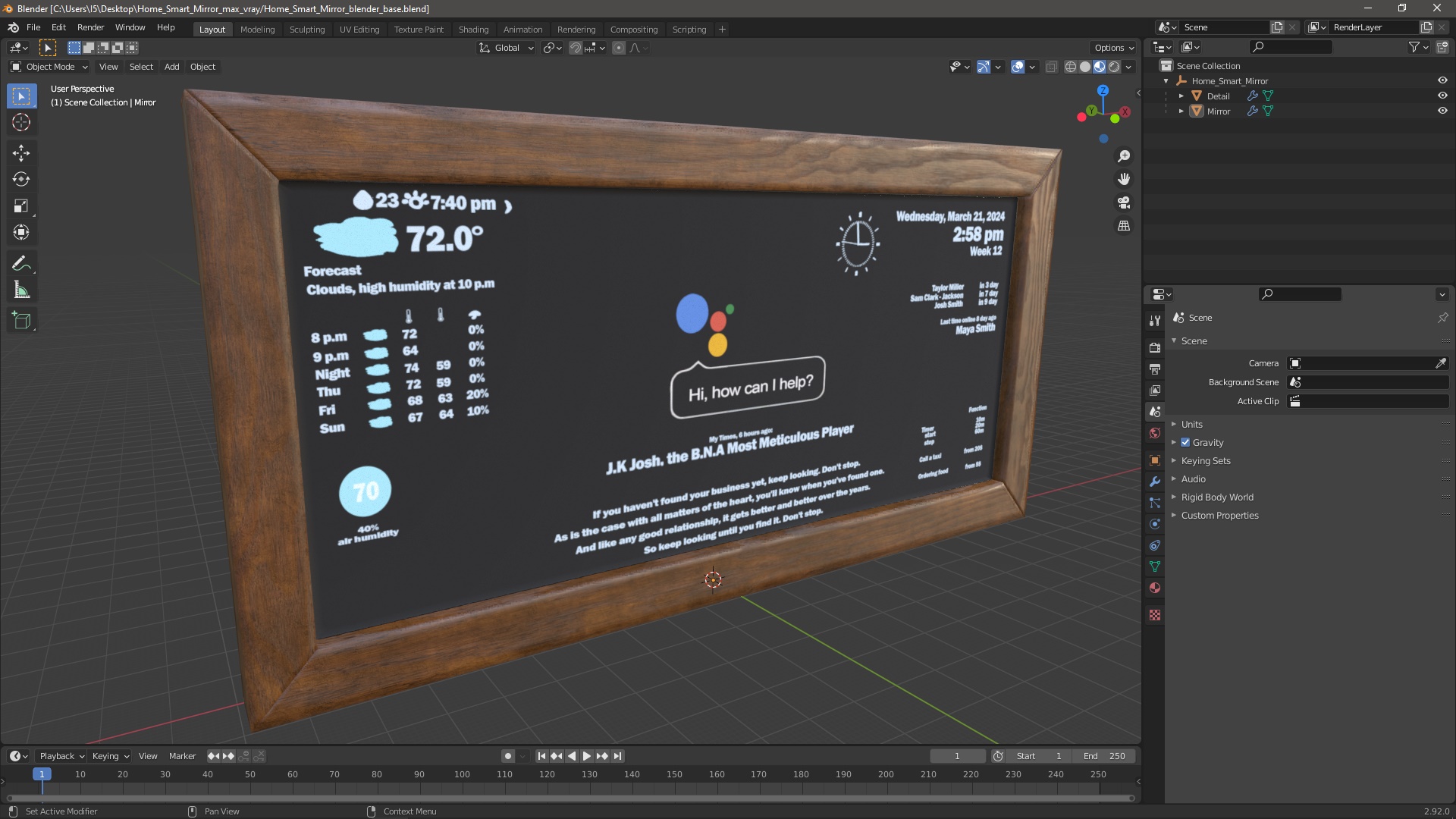Expand the Detail object tree row
The width and height of the screenshot is (1456, 819).
point(1181,96)
